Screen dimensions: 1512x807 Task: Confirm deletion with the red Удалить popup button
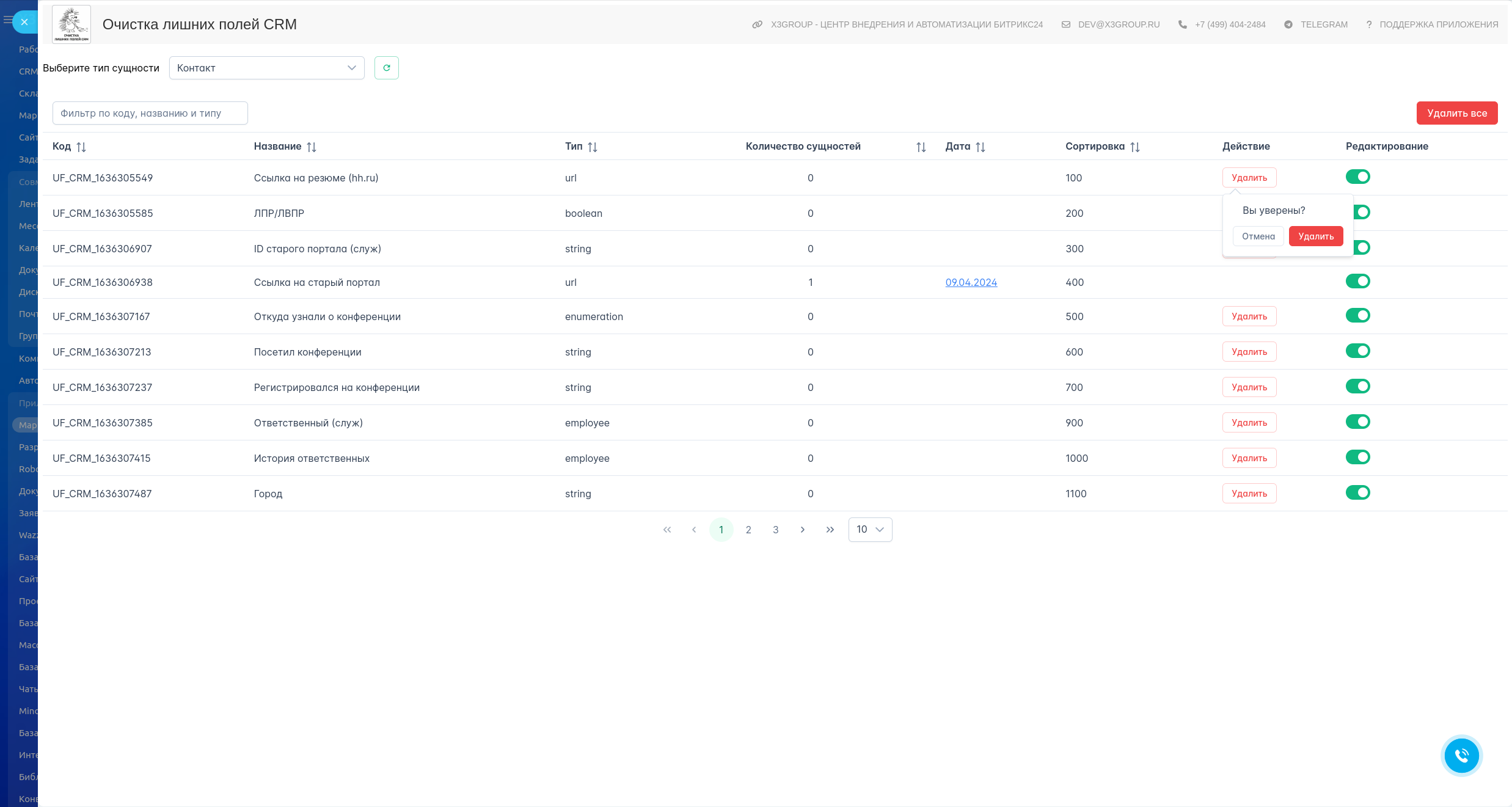(1315, 236)
